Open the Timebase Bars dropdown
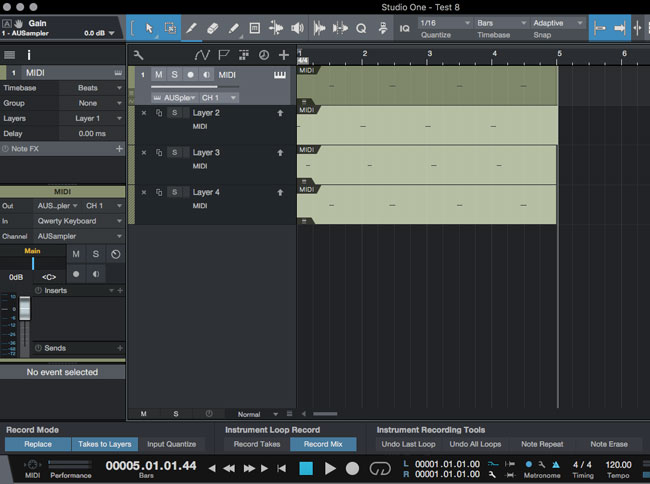 501,23
